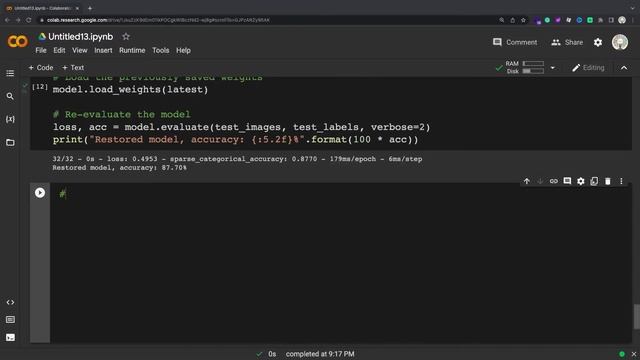Image resolution: width=640 pixels, height=360 pixels.
Task: Open the variables inspector panel
Action: click(x=10, y=119)
